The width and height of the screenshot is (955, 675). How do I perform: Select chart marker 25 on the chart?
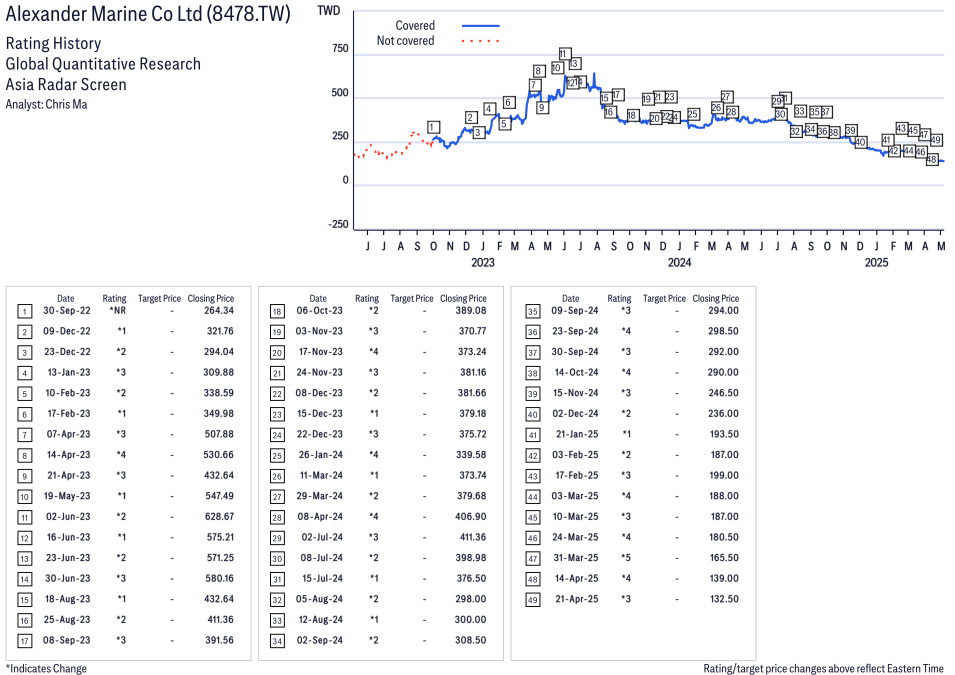(693, 114)
